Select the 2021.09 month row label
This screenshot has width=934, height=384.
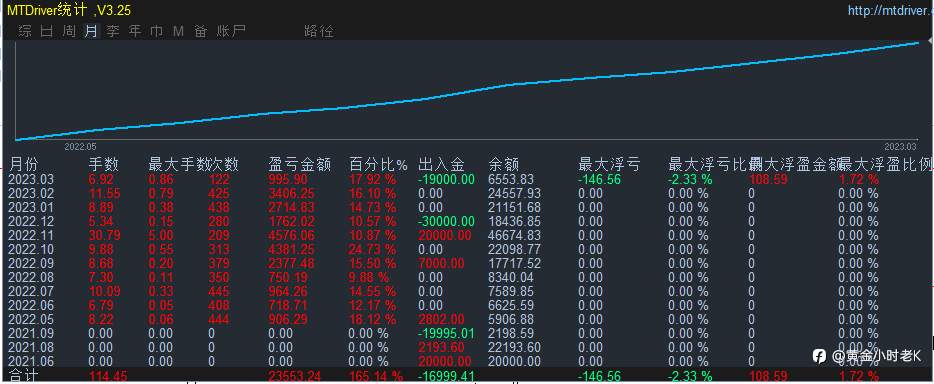click(31, 333)
